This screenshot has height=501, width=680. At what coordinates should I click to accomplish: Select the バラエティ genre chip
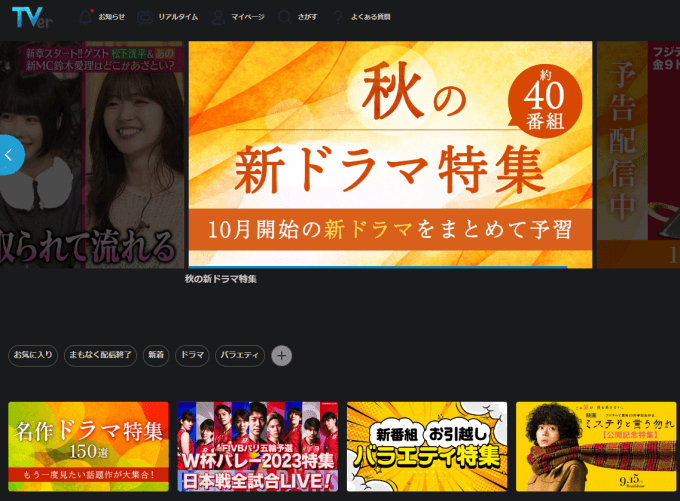pyautogui.click(x=240, y=355)
